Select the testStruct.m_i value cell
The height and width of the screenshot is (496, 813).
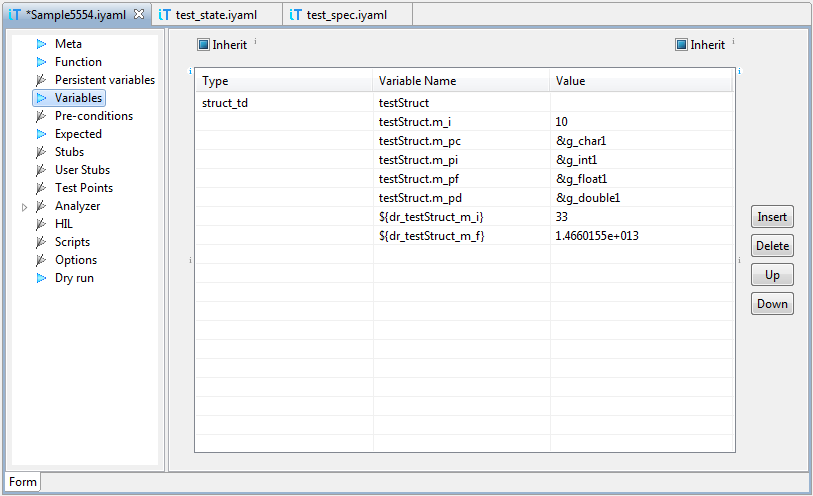pyautogui.click(x=641, y=122)
